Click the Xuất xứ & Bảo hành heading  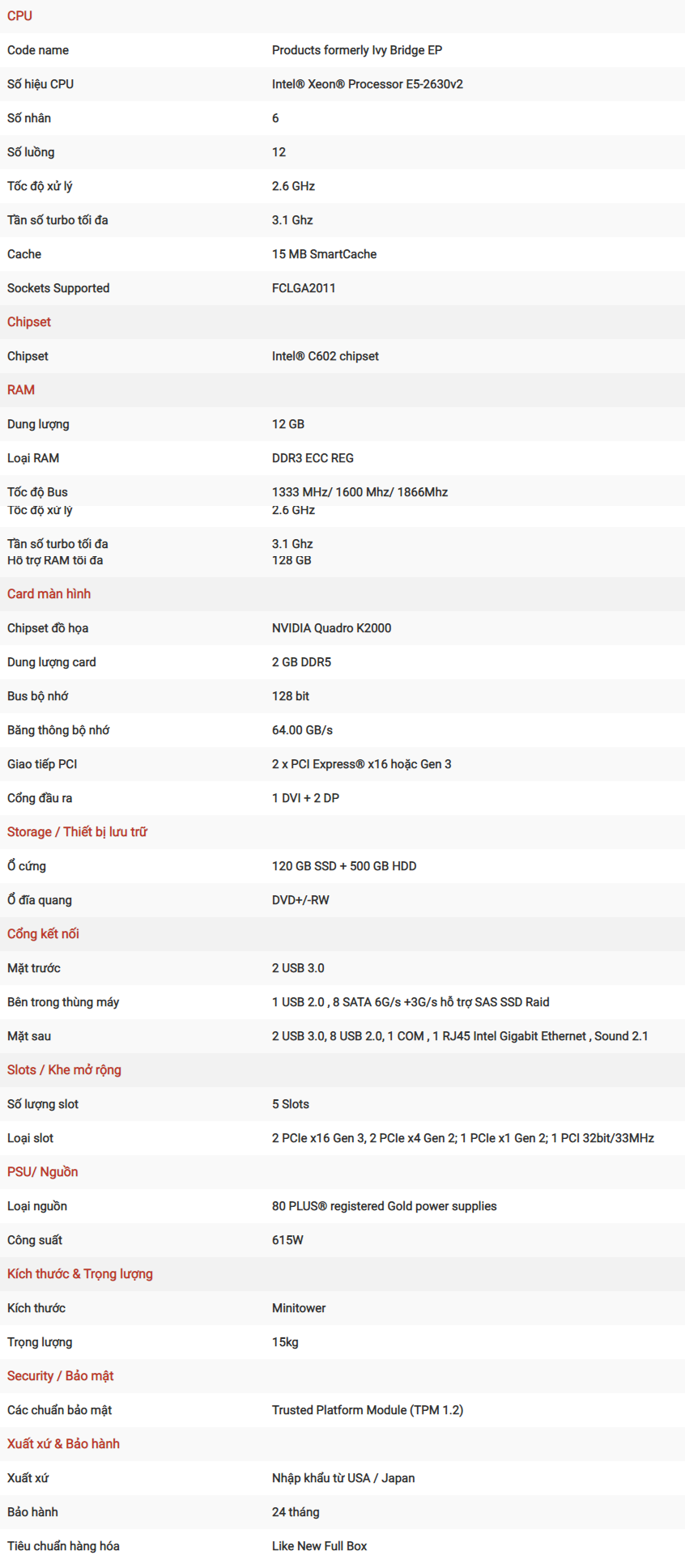pyautogui.click(x=63, y=1444)
